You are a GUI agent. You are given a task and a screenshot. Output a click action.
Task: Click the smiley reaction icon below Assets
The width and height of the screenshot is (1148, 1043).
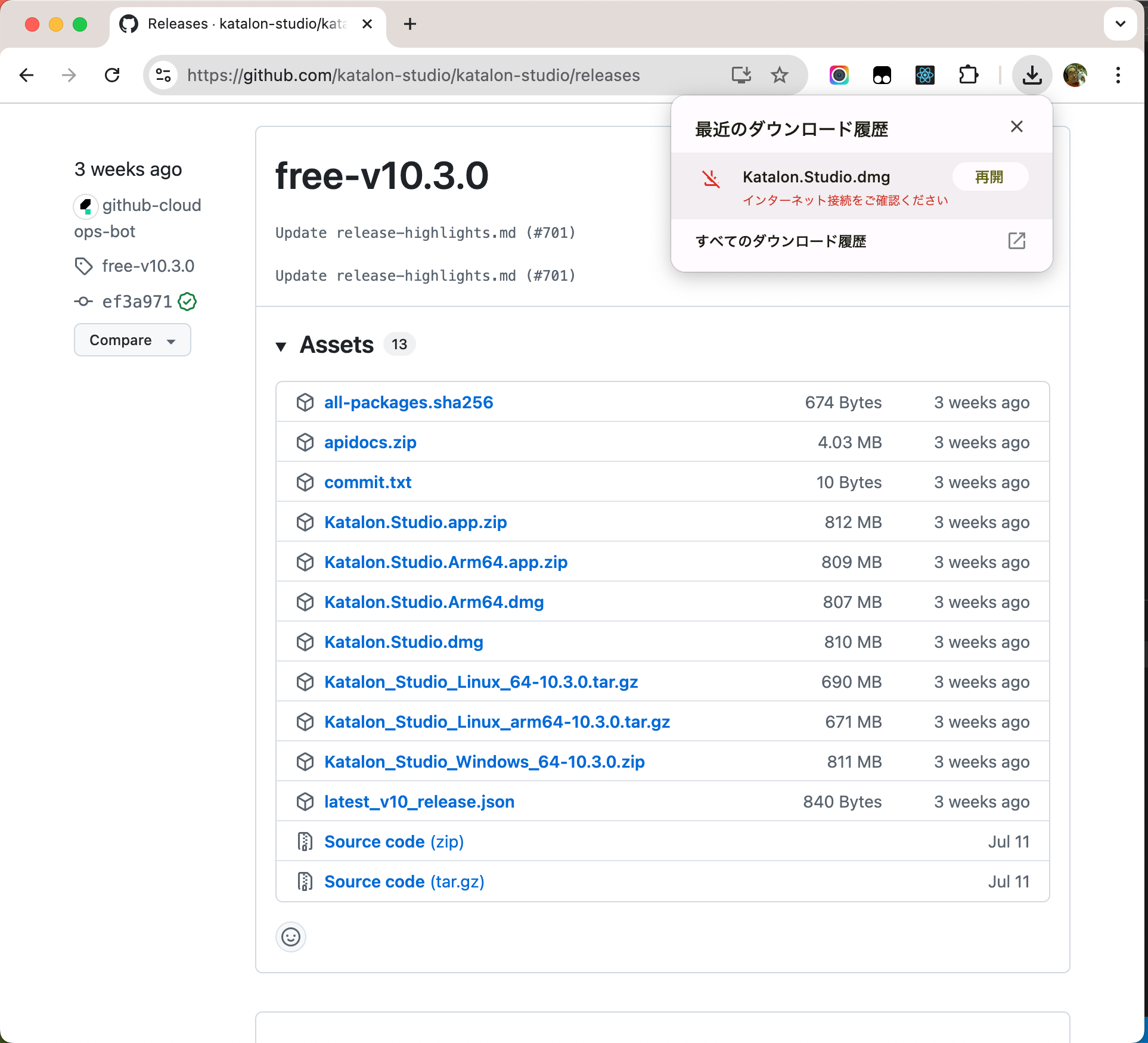[x=291, y=937]
